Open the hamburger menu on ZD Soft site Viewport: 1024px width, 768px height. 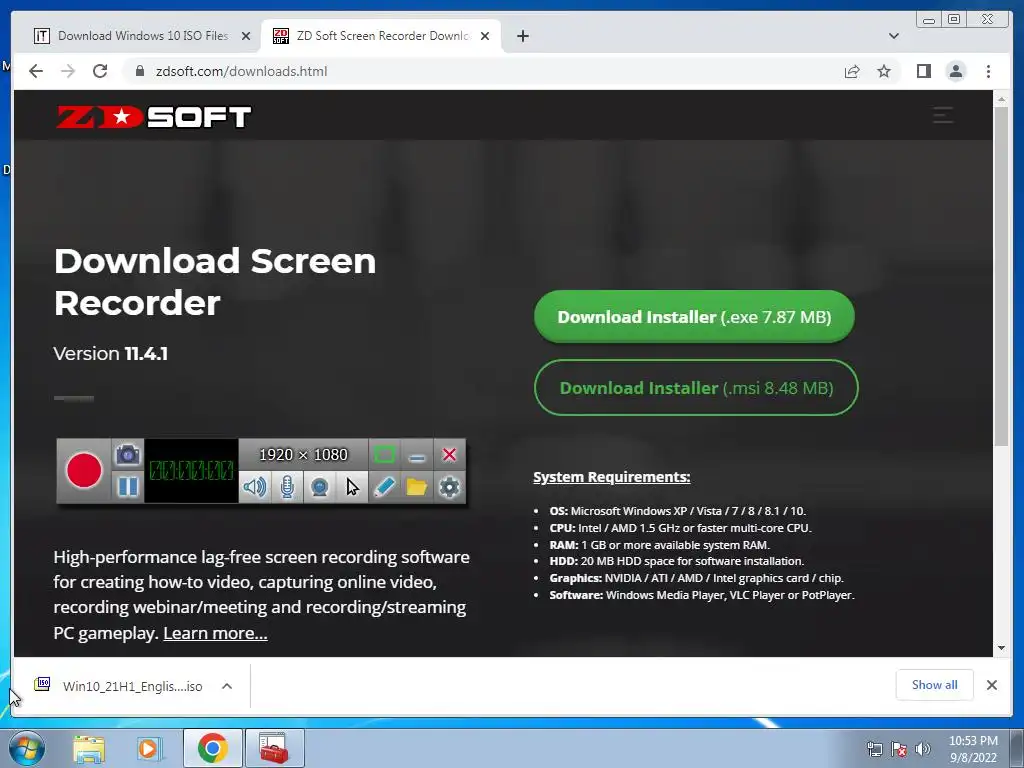(942, 116)
